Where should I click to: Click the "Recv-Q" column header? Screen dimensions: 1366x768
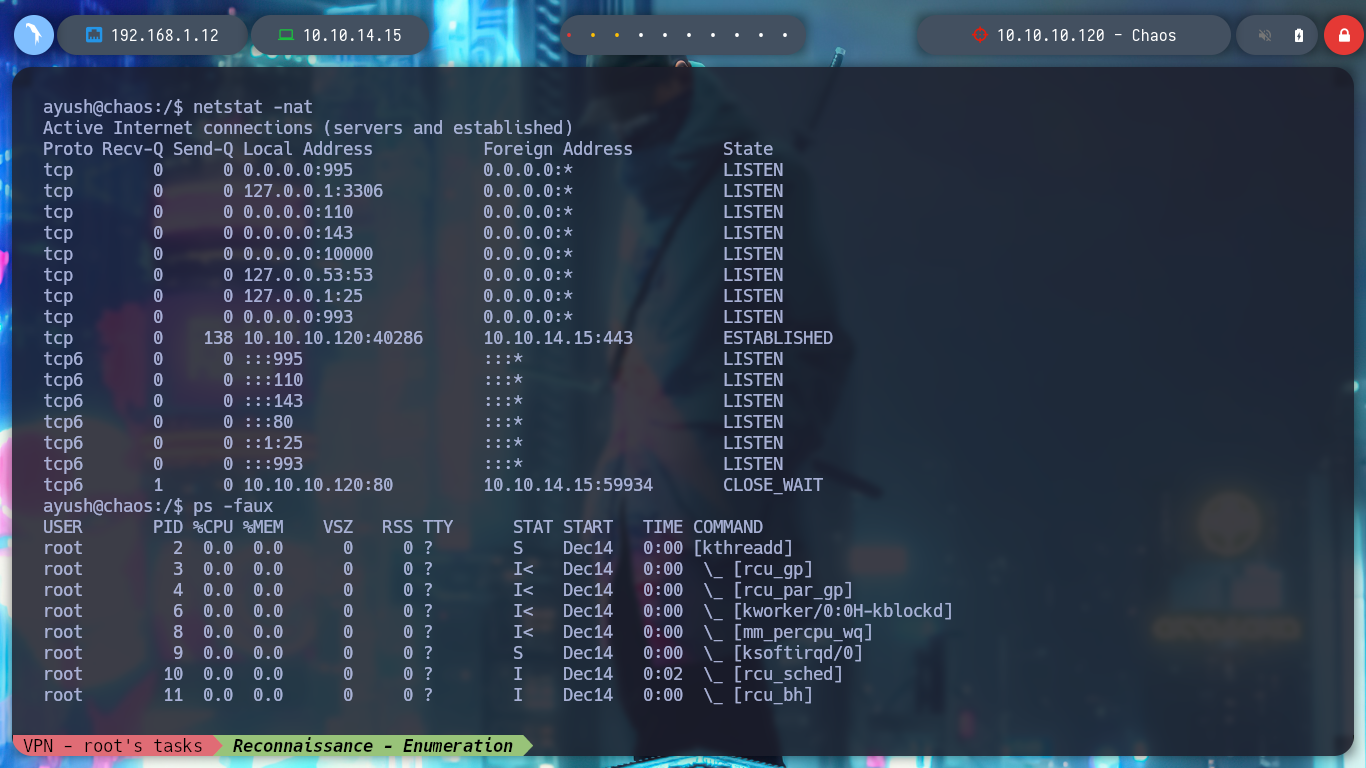point(133,149)
